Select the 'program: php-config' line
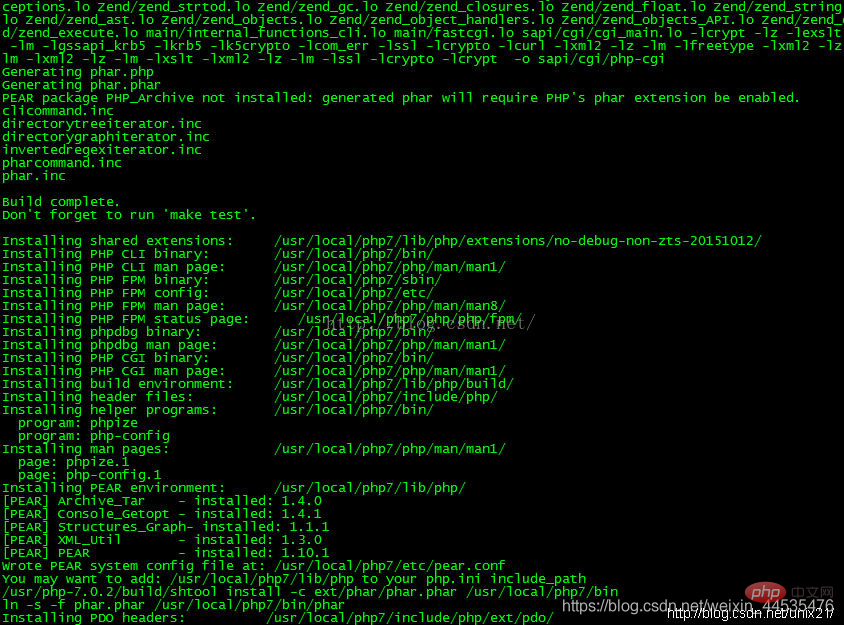 click(x=94, y=436)
